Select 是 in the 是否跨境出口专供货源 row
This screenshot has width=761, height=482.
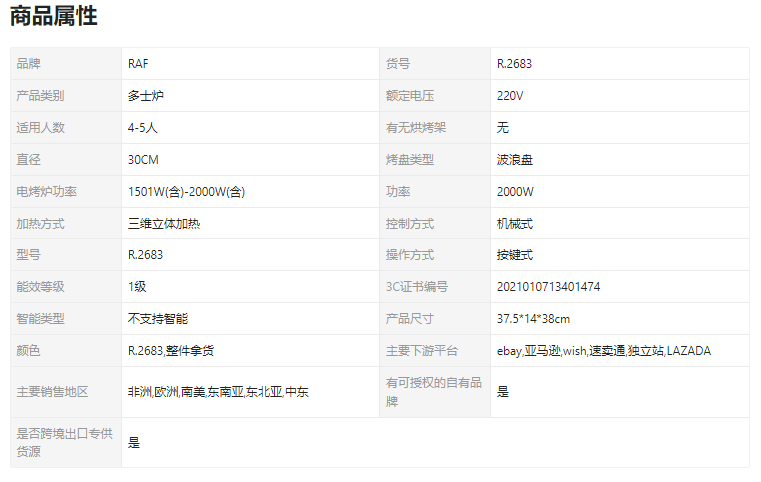(133, 443)
